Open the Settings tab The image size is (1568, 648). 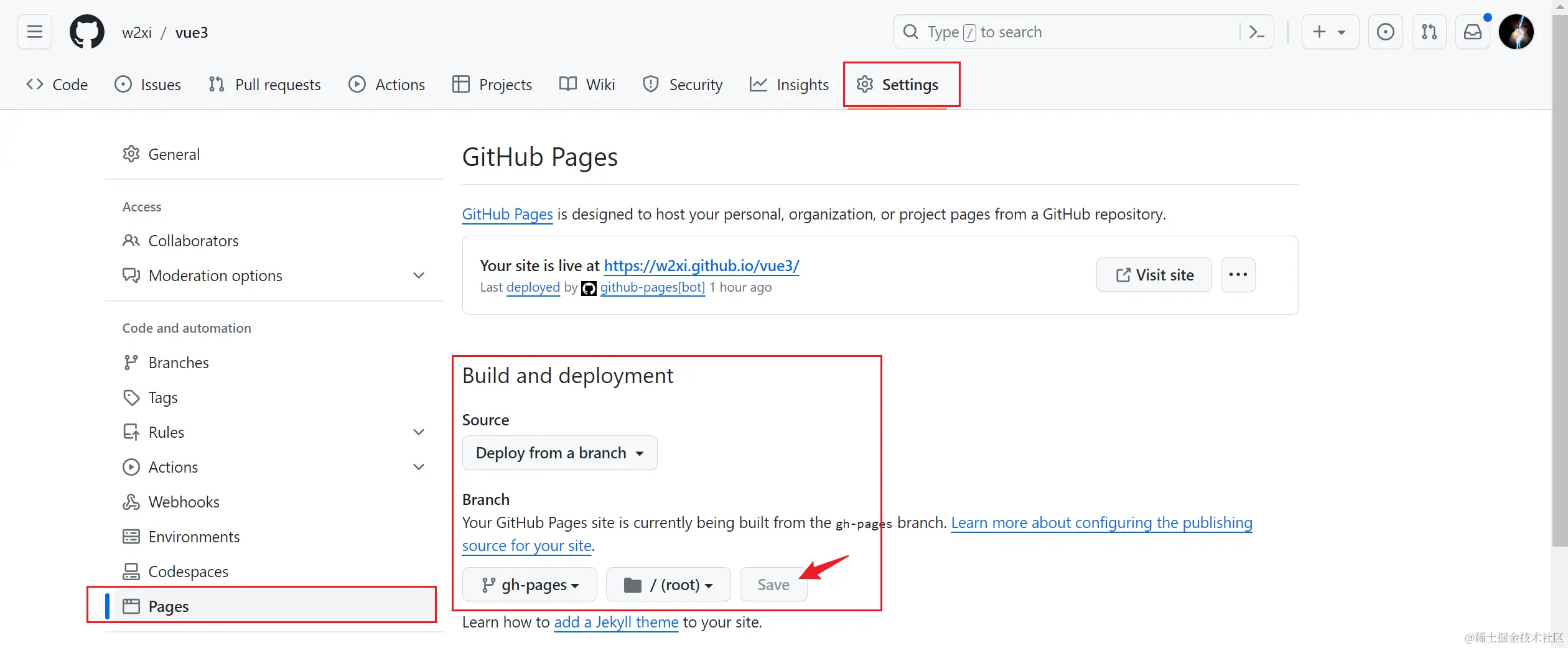coord(897,85)
